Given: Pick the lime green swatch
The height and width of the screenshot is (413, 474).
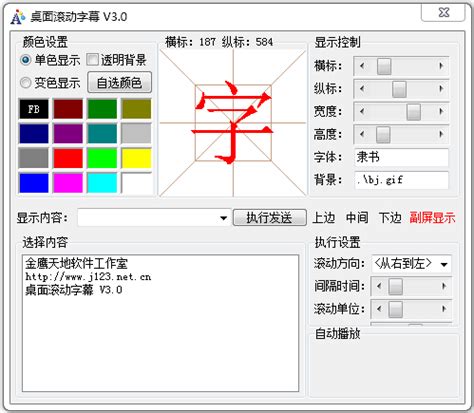Looking at the screenshot, I should pyautogui.click(x=102, y=158).
